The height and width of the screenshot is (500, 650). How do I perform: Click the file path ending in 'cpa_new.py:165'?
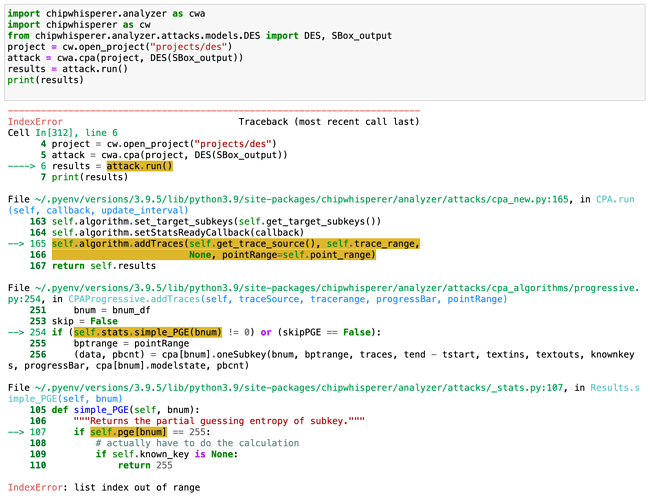(301, 199)
